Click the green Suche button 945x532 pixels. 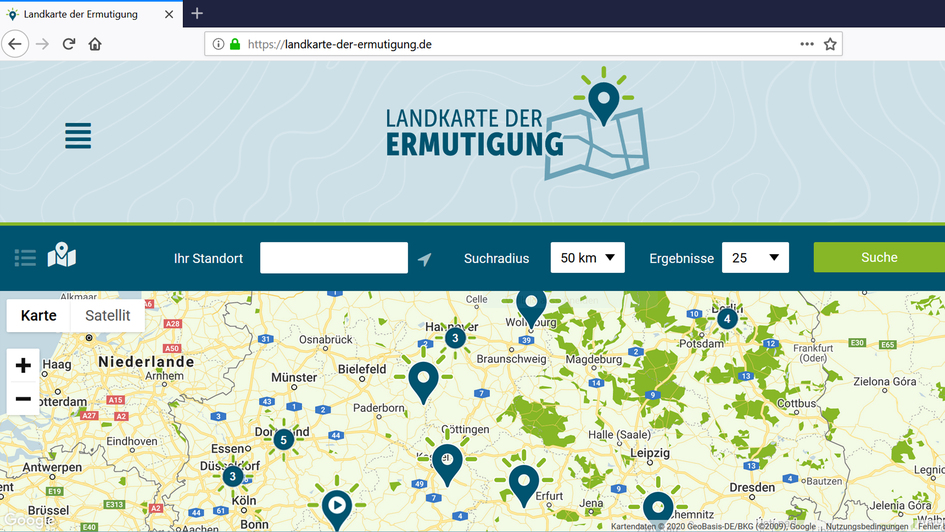879,257
